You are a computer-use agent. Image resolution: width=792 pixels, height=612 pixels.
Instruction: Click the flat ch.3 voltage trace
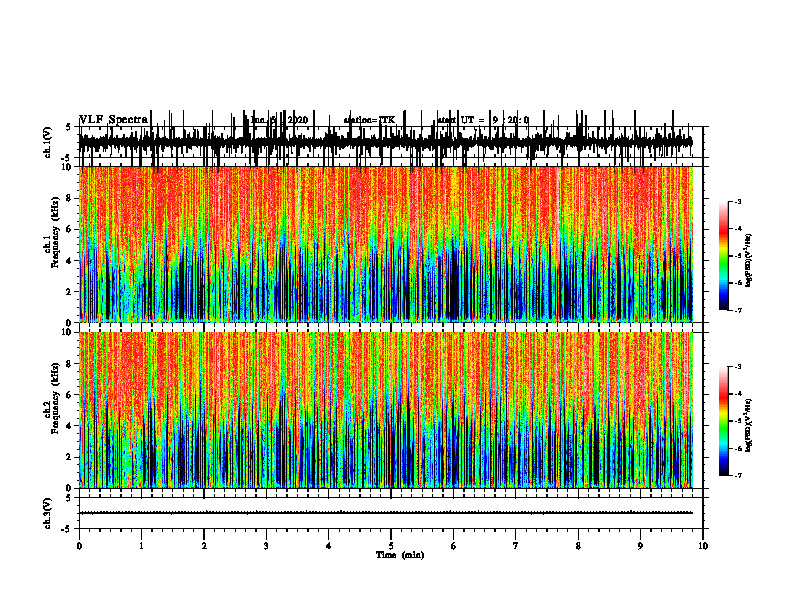pyautogui.click(x=386, y=513)
